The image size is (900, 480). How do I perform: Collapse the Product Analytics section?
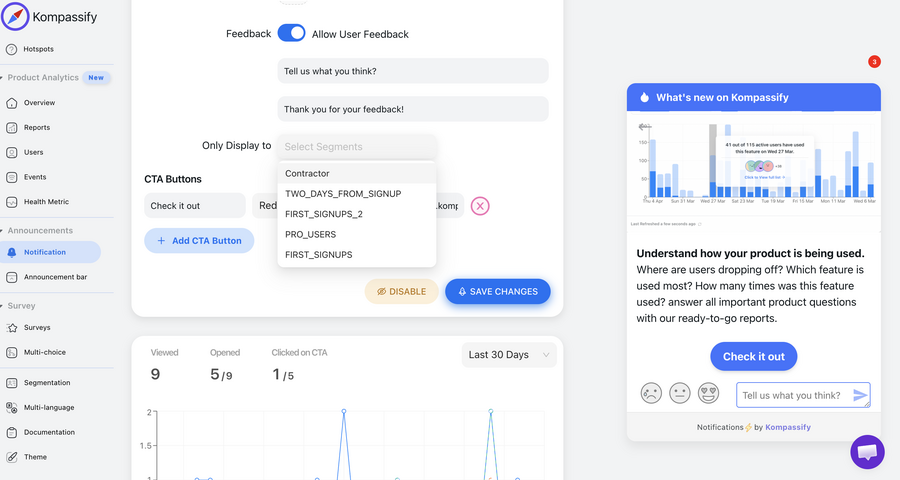tap(43, 77)
